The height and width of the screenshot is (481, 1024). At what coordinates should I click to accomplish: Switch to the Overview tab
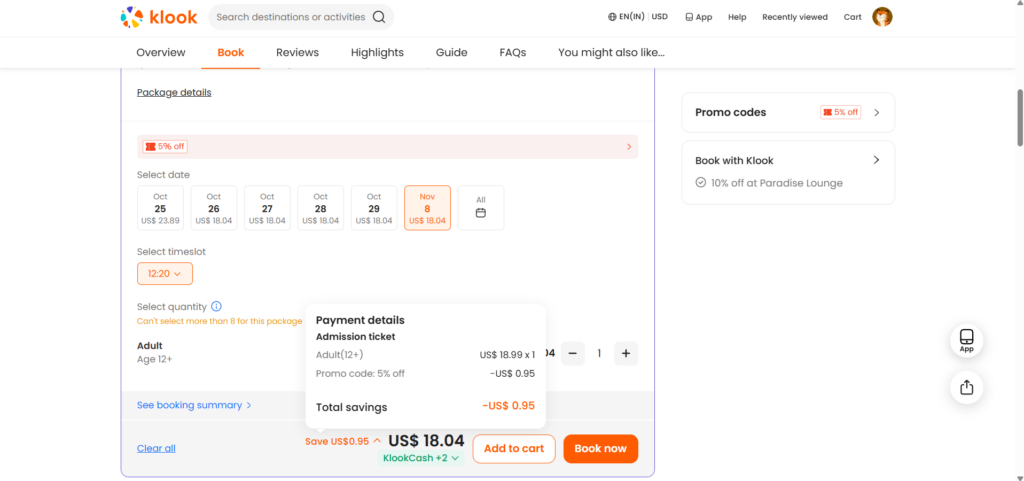(161, 52)
